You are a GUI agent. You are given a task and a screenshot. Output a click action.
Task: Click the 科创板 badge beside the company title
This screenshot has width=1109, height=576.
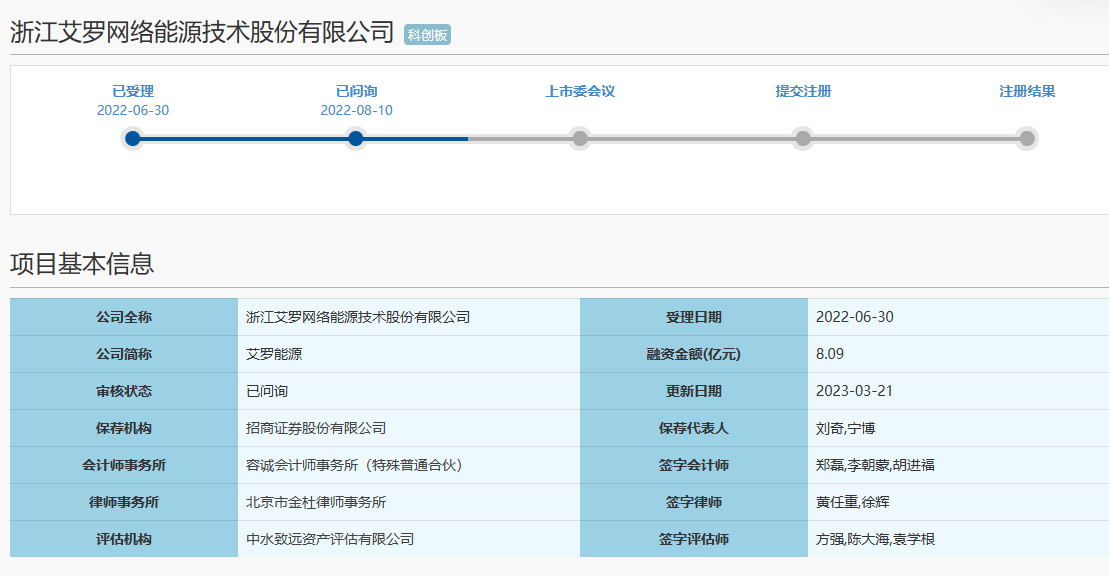[x=427, y=35]
